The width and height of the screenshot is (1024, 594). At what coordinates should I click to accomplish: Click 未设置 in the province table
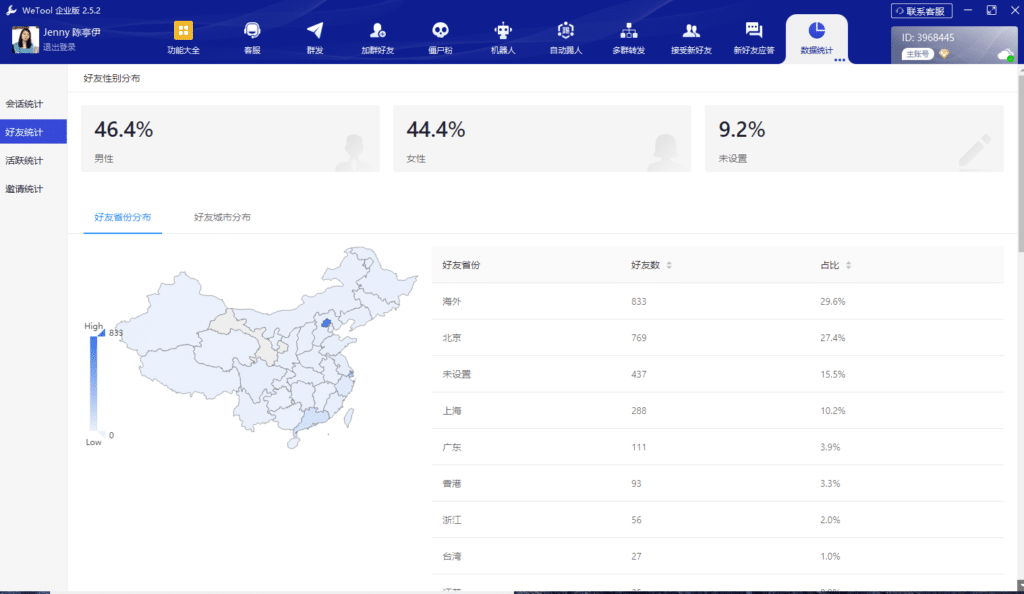click(456, 375)
